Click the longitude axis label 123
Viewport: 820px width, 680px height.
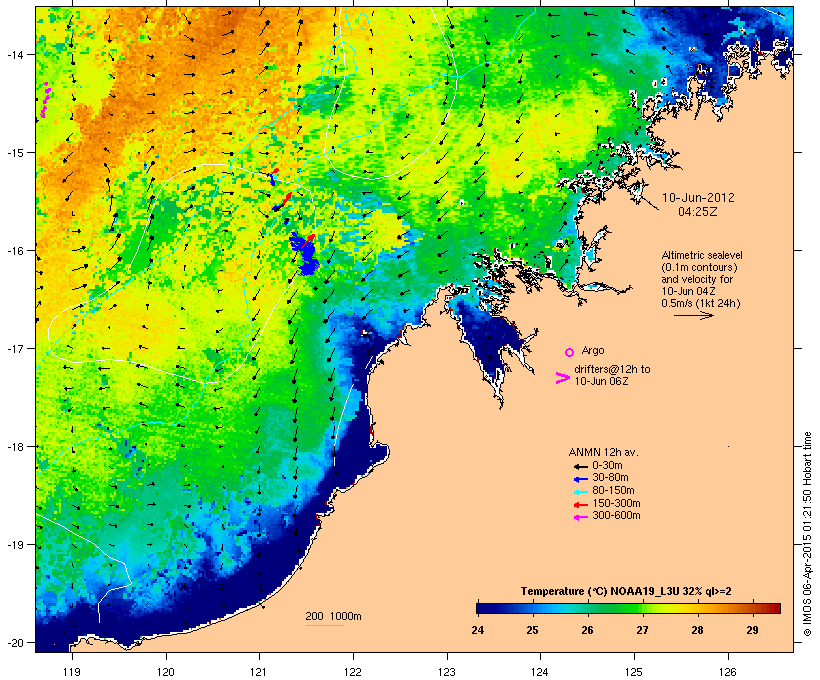[x=447, y=672]
